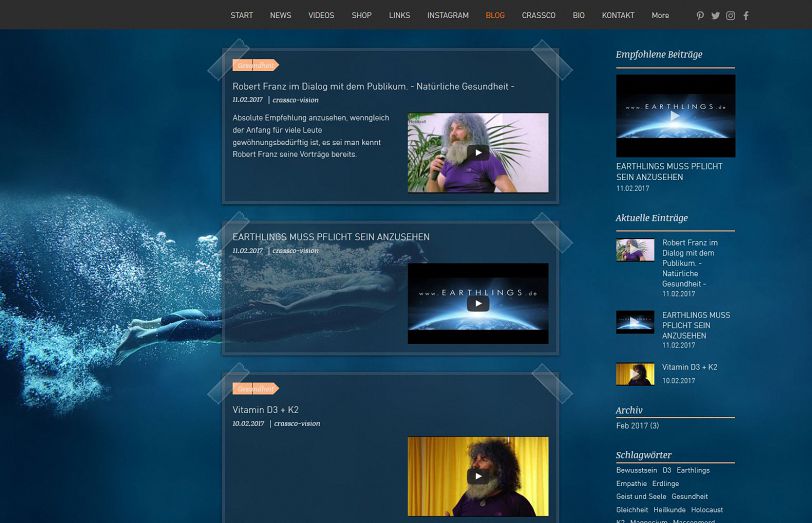Open Robert Franz thumbnail in Aktuelle Einträge
This screenshot has height=523, width=812.
[635, 250]
